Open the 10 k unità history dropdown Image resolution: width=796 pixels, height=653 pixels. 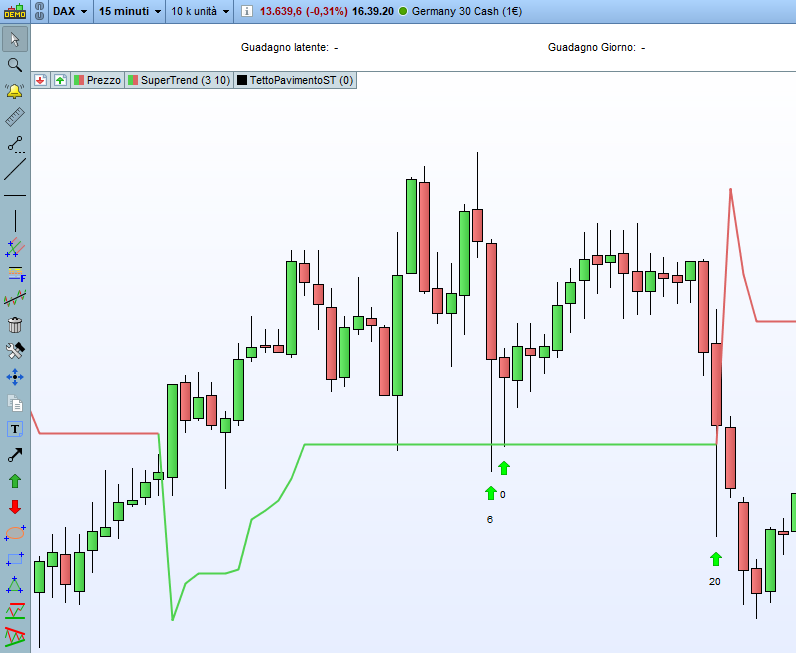coord(200,11)
